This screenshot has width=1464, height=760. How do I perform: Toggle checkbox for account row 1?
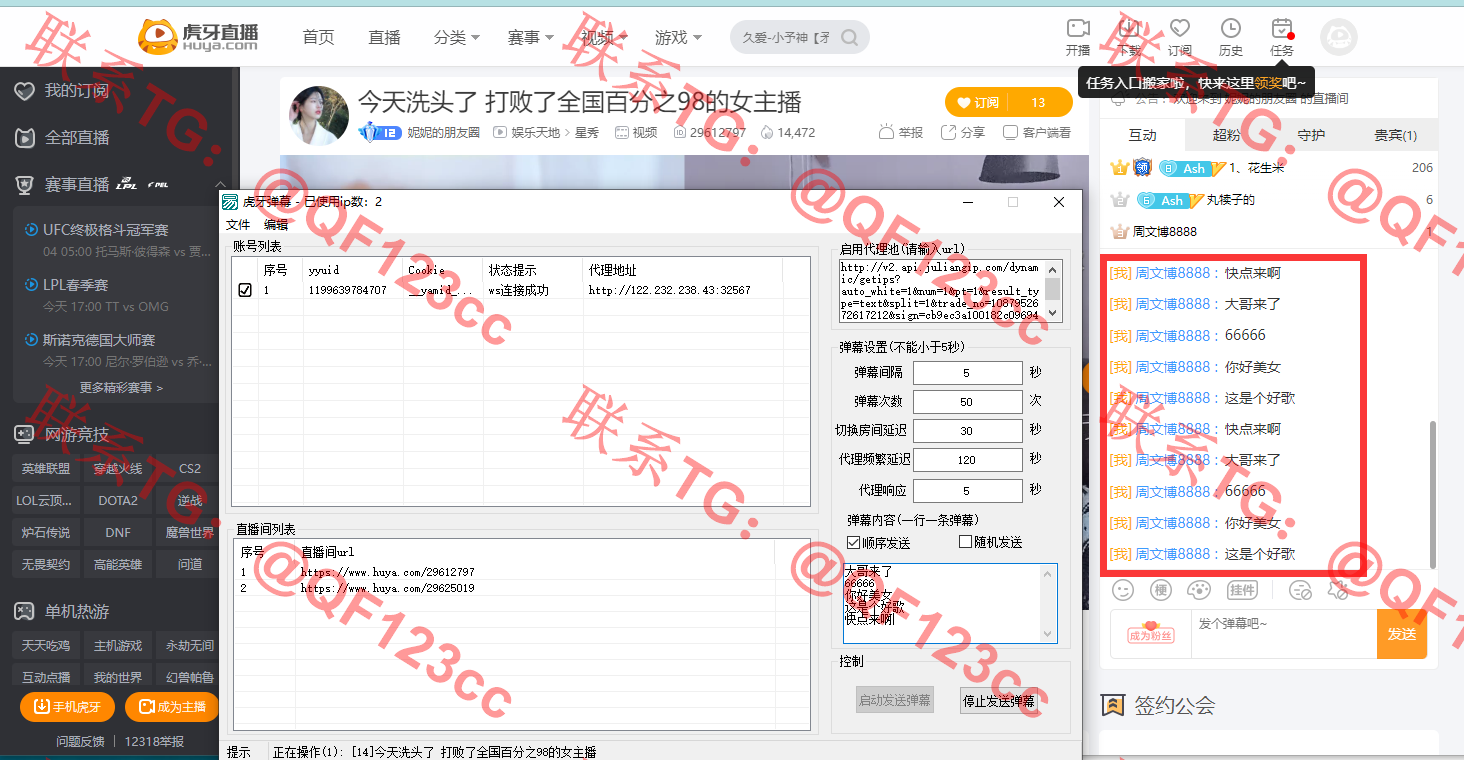coord(245,290)
